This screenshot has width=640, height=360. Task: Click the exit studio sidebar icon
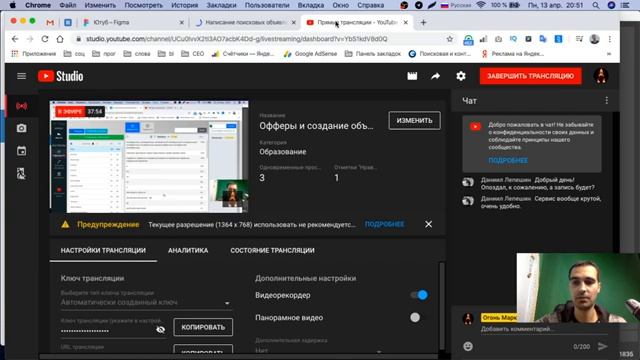coord(22,173)
